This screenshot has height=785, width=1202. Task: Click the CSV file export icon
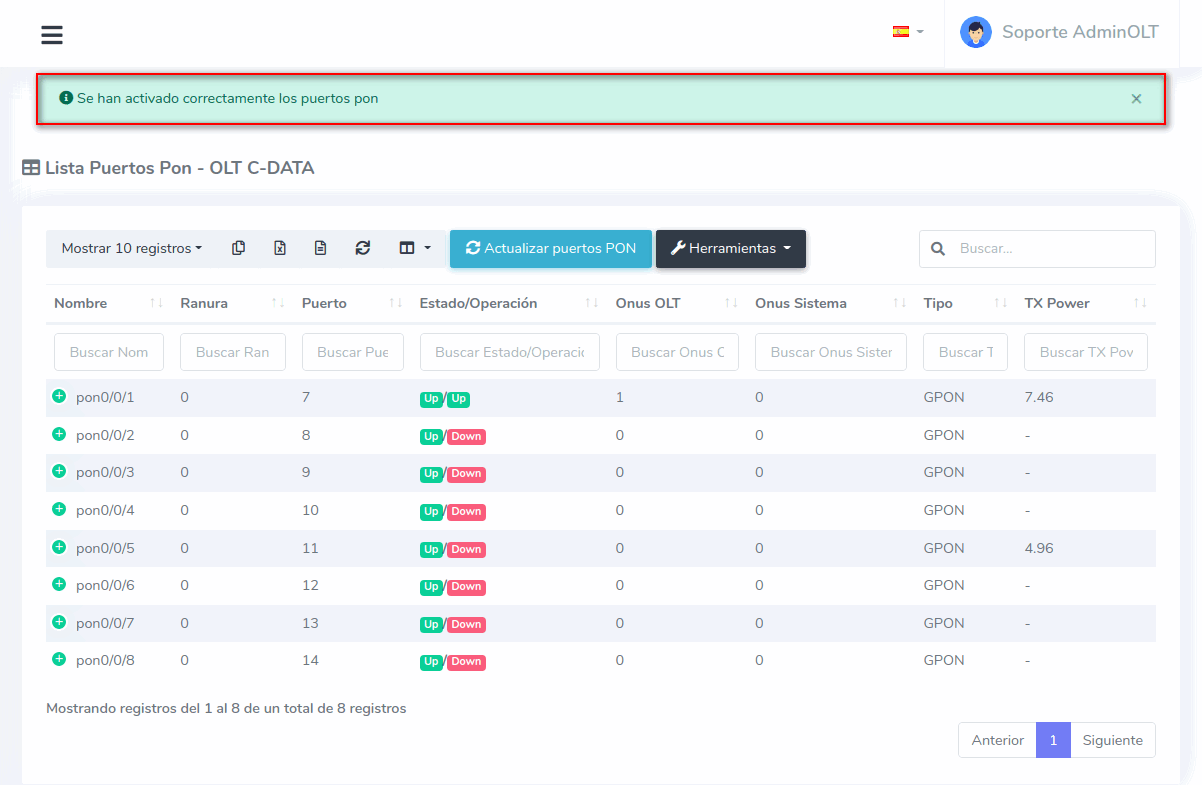[x=320, y=248]
